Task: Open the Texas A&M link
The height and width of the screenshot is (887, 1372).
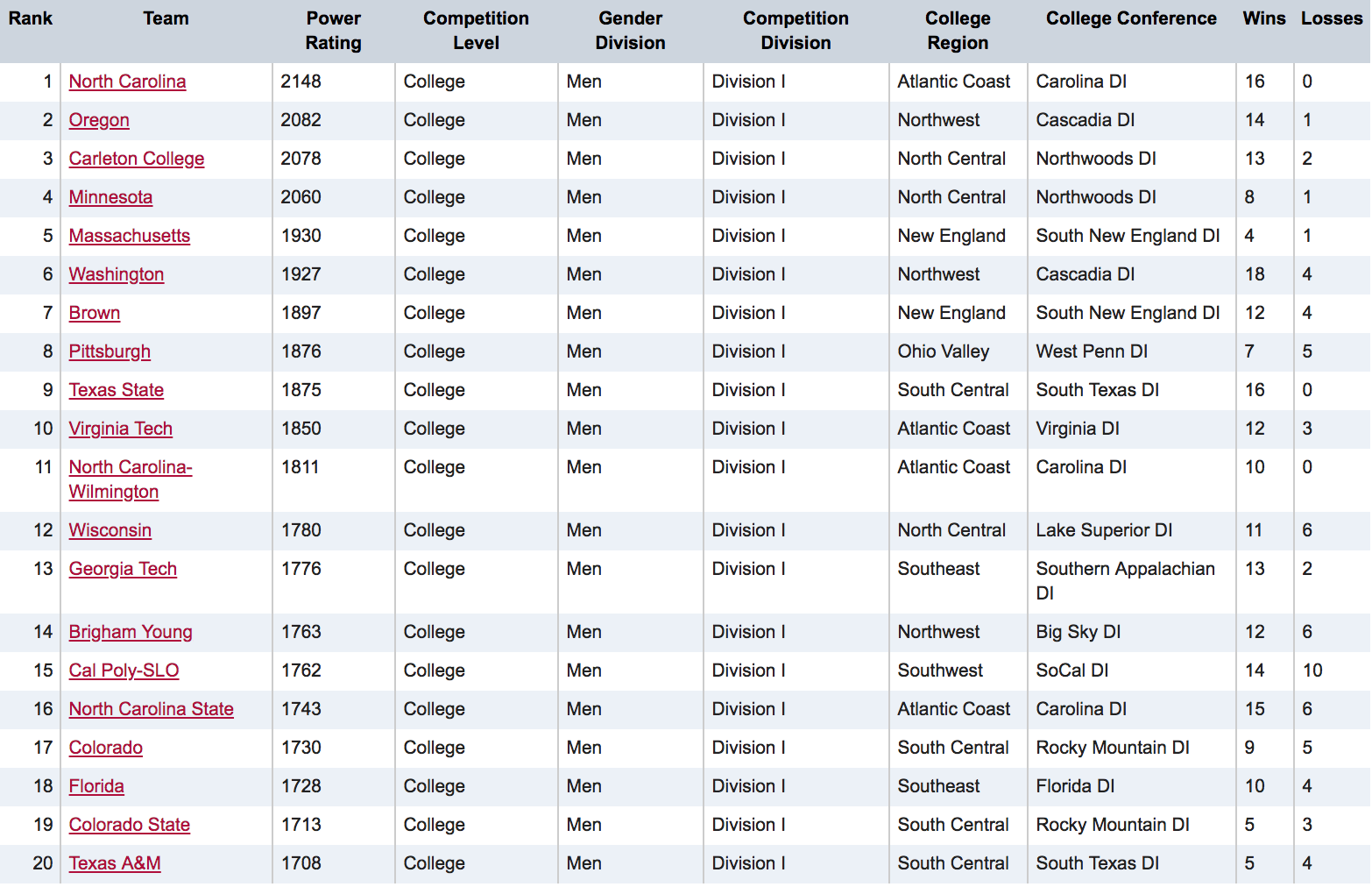Action: (115, 863)
